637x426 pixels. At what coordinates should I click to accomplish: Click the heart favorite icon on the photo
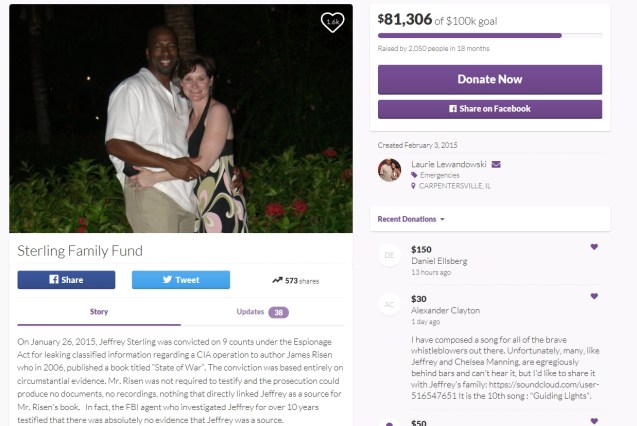332,21
